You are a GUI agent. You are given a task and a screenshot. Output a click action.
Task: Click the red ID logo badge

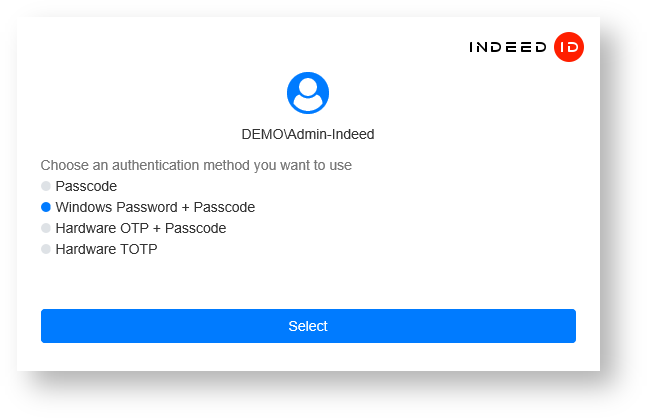(568, 47)
